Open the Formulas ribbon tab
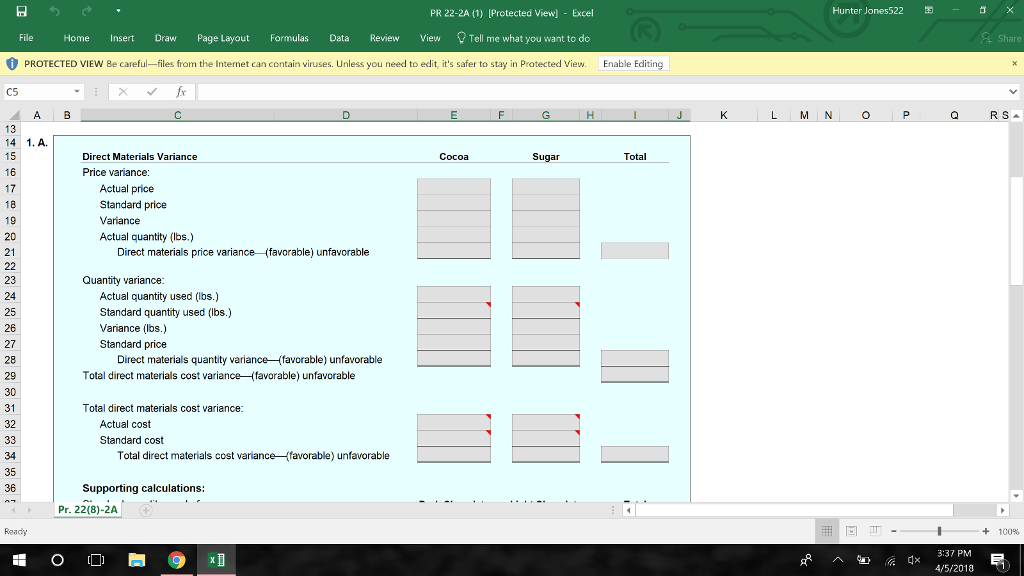Viewport: 1024px width, 576px height. pyautogui.click(x=289, y=38)
